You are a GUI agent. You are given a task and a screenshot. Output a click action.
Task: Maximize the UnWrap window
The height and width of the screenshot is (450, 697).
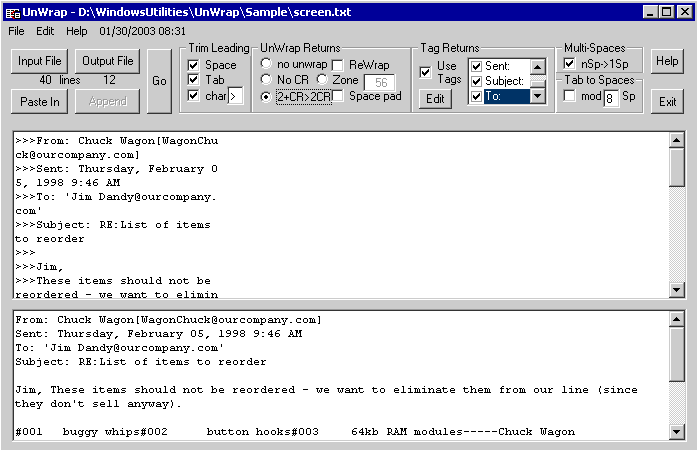[666, 12]
